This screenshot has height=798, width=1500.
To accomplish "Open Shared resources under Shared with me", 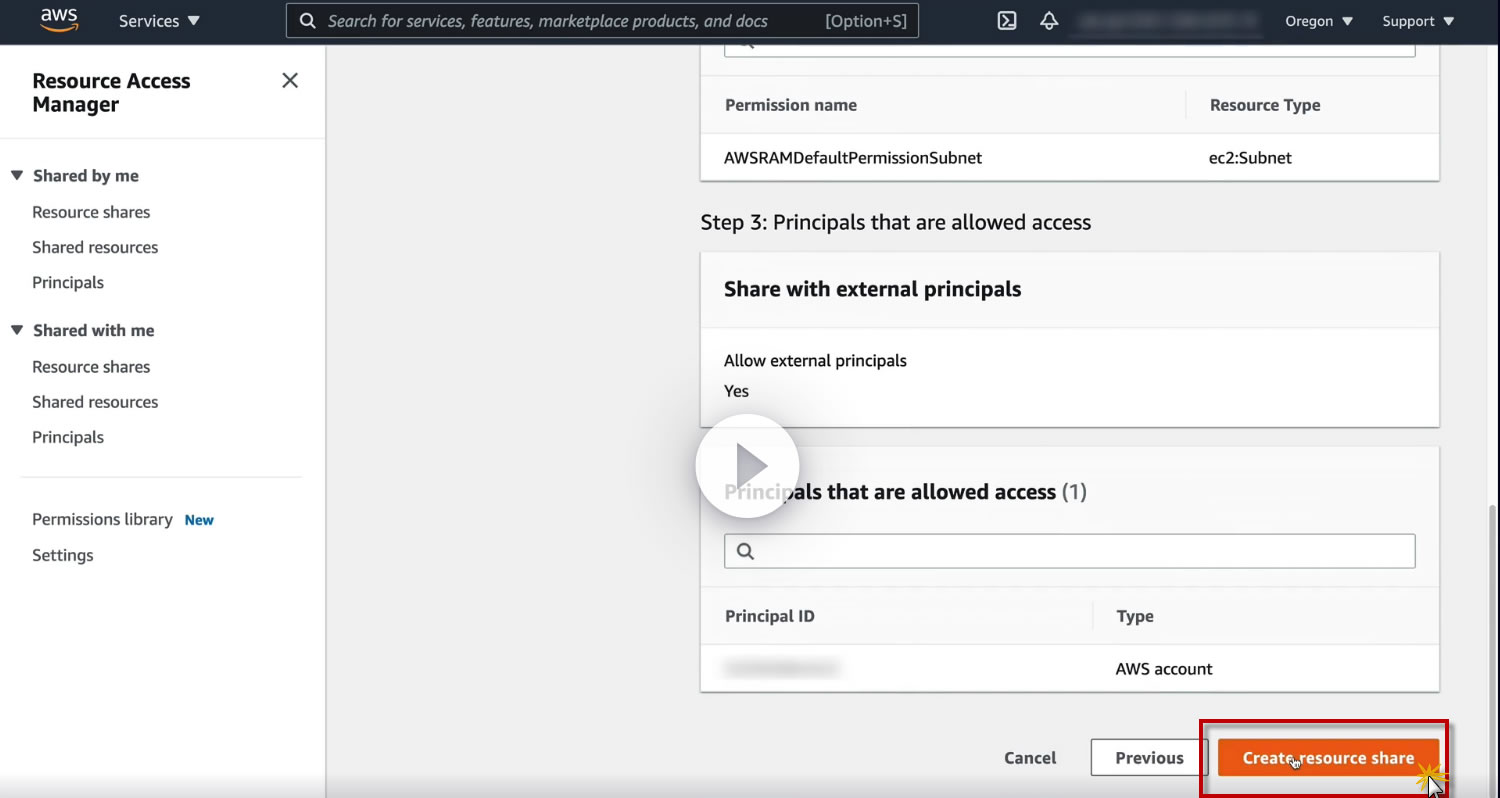I will tap(95, 402).
